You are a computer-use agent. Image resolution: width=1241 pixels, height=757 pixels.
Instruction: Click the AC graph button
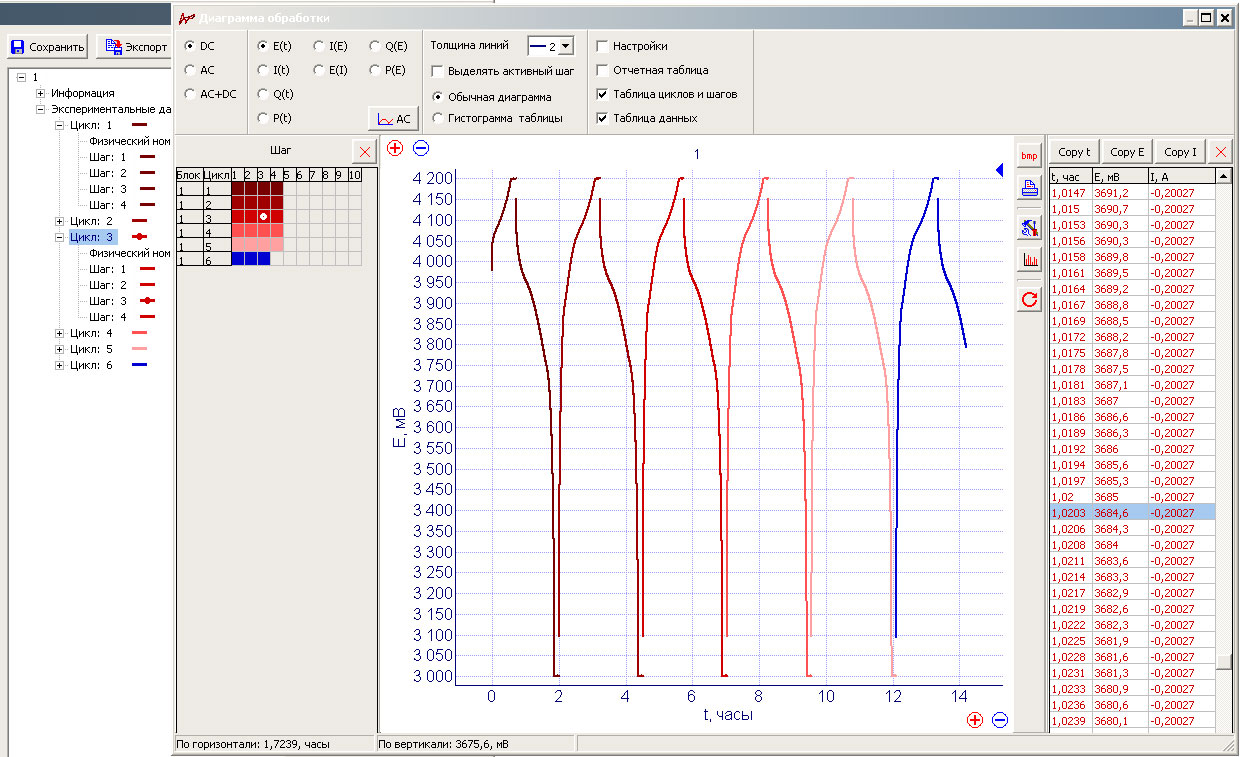[394, 118]
